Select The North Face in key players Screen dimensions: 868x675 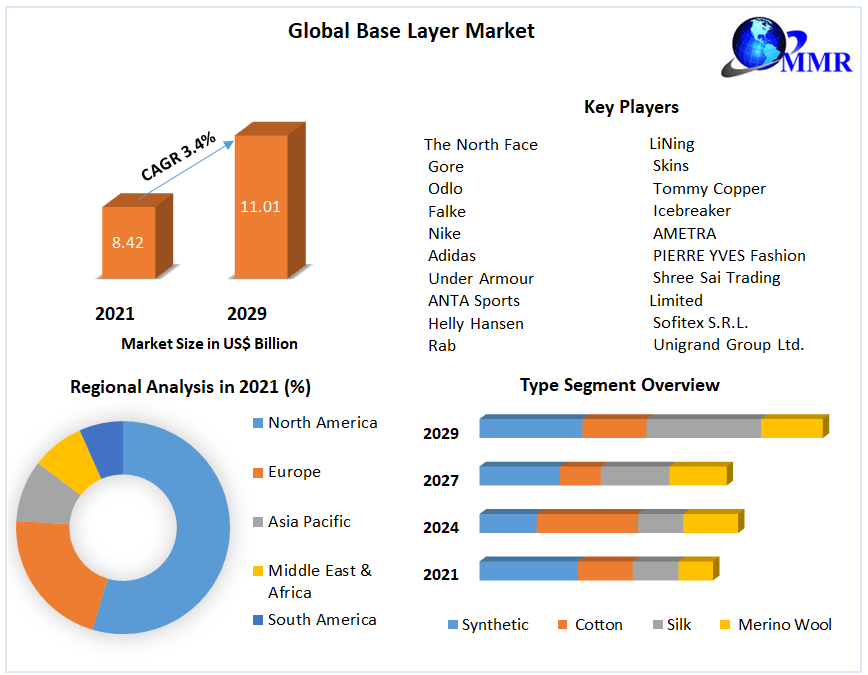tap(480, 145)
